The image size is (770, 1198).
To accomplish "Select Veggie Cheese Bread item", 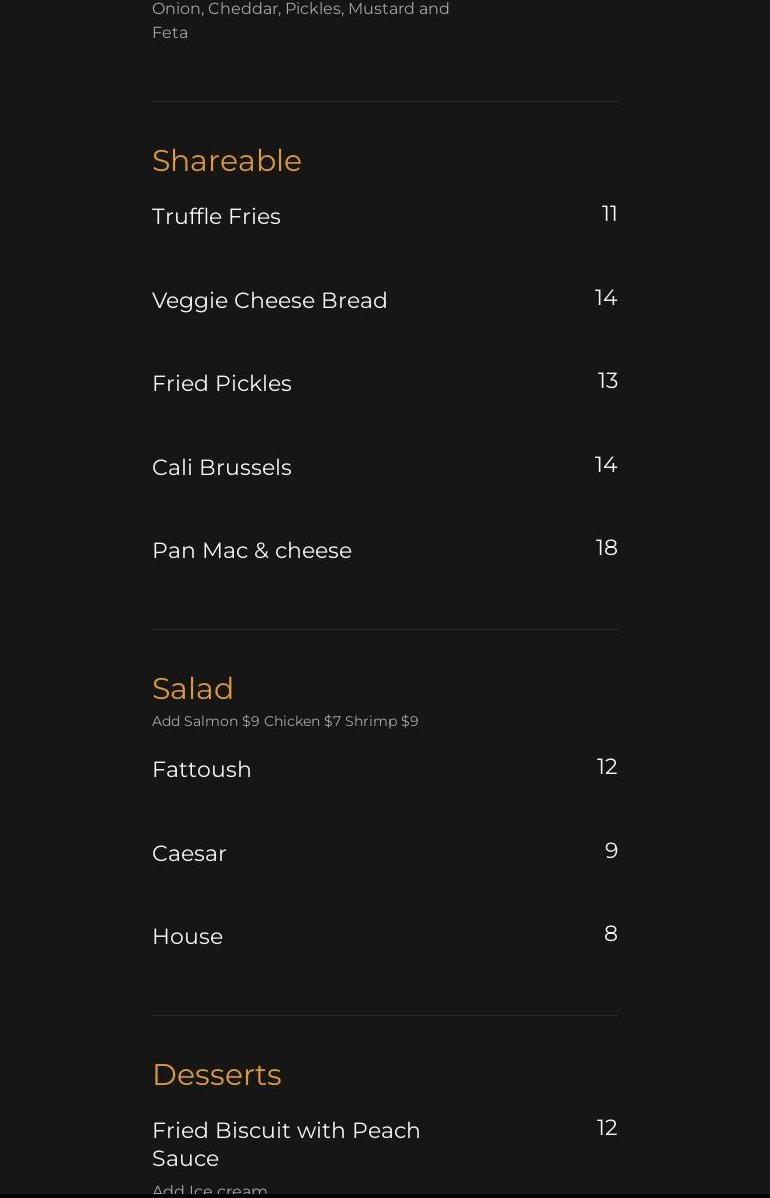I will point(269,300).
